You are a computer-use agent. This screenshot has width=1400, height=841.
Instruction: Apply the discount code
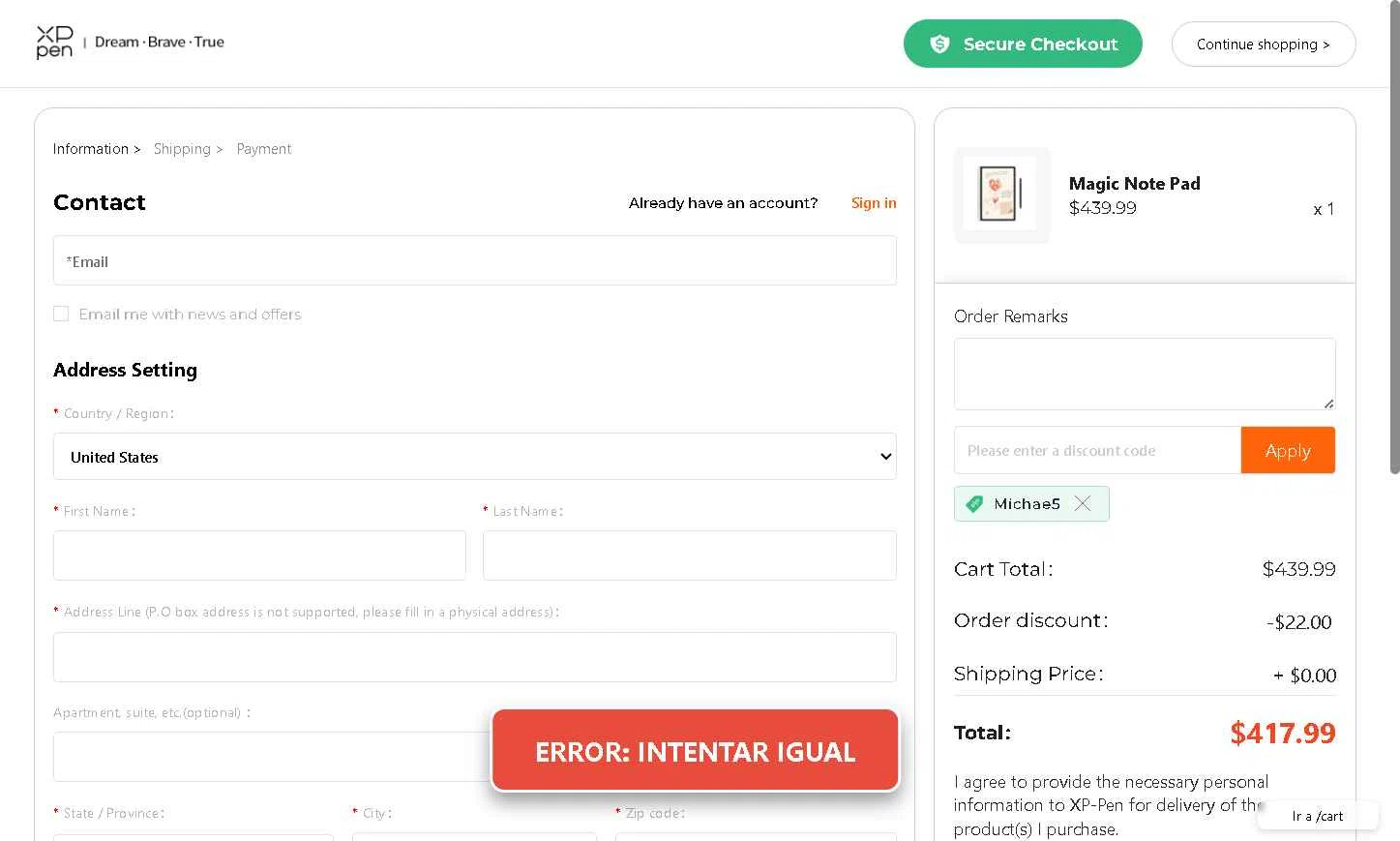tap(1288, 450)
